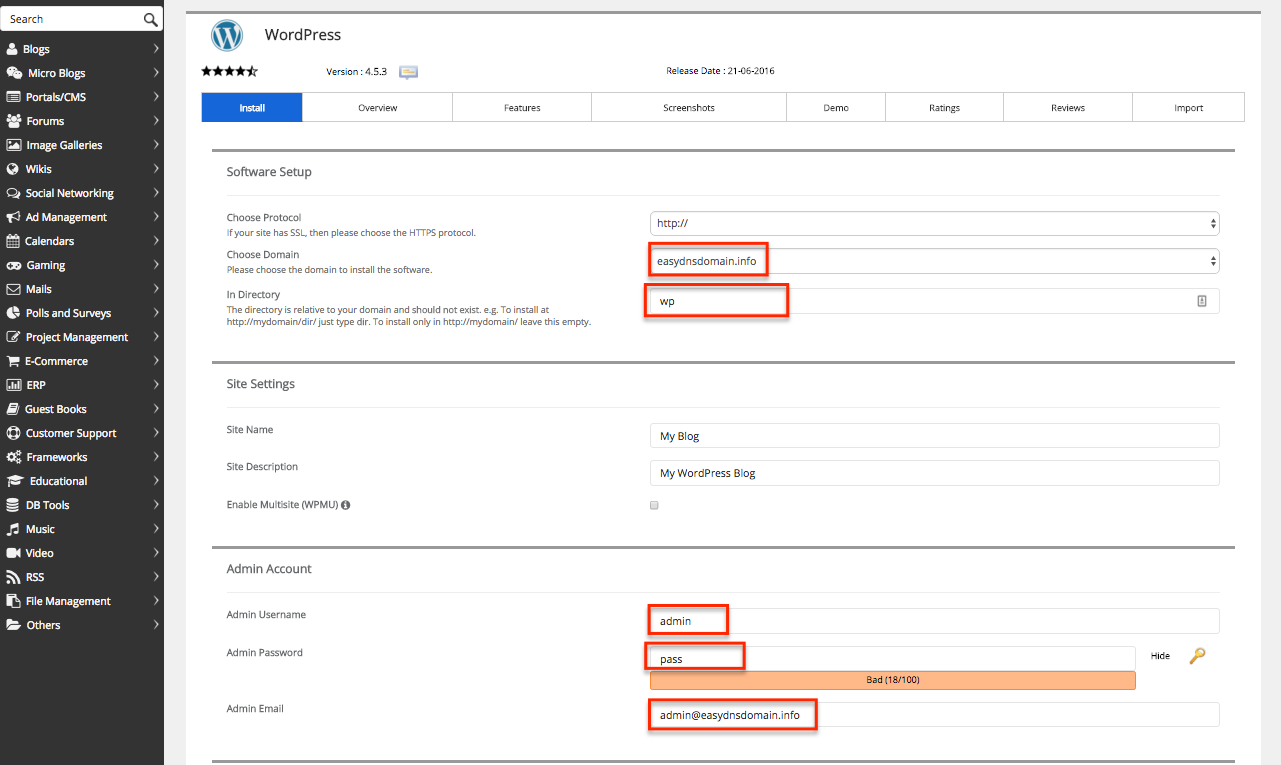Click the Admin Email field

coord(934,714)
